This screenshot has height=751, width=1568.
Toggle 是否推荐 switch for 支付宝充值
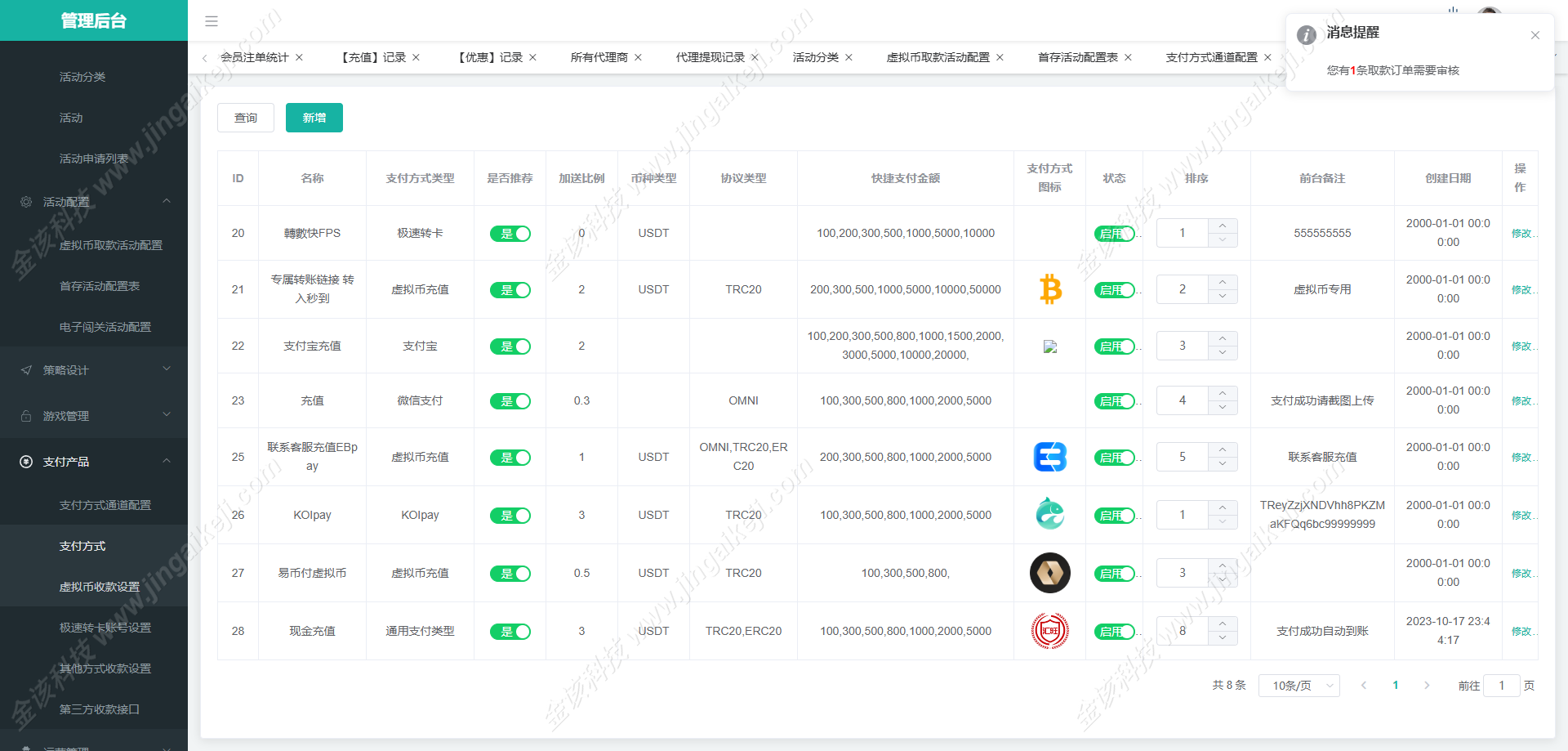[510, 346]
